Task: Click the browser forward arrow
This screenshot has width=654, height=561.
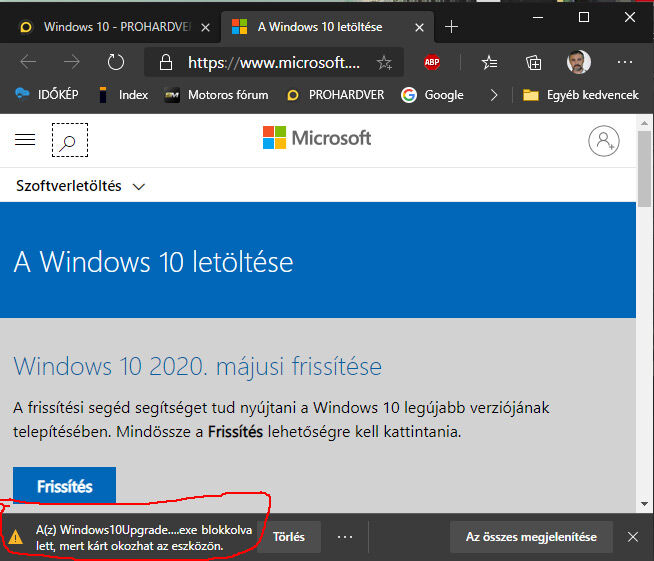Action: [72, 62]
